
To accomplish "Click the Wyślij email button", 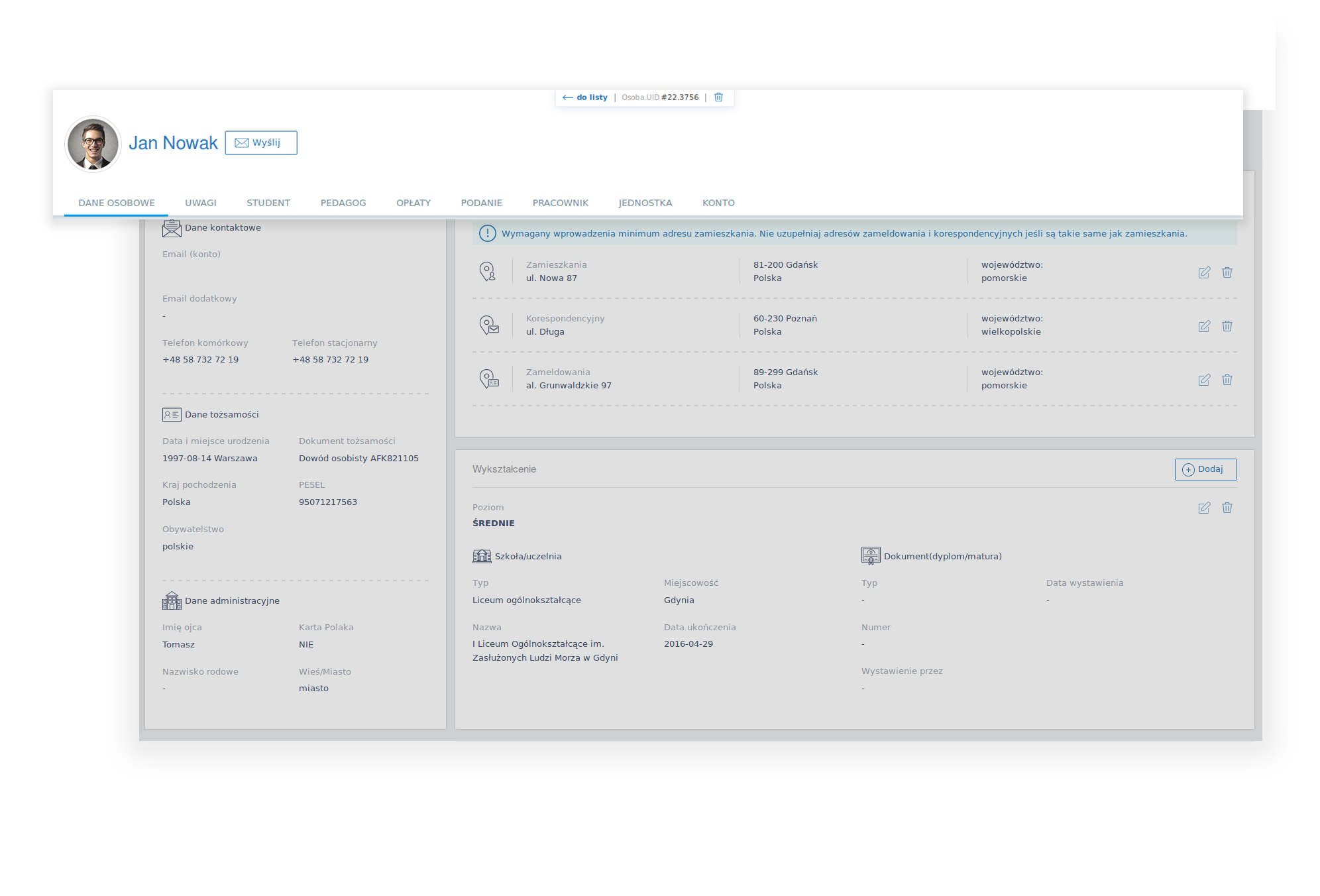I will (261, 142).
